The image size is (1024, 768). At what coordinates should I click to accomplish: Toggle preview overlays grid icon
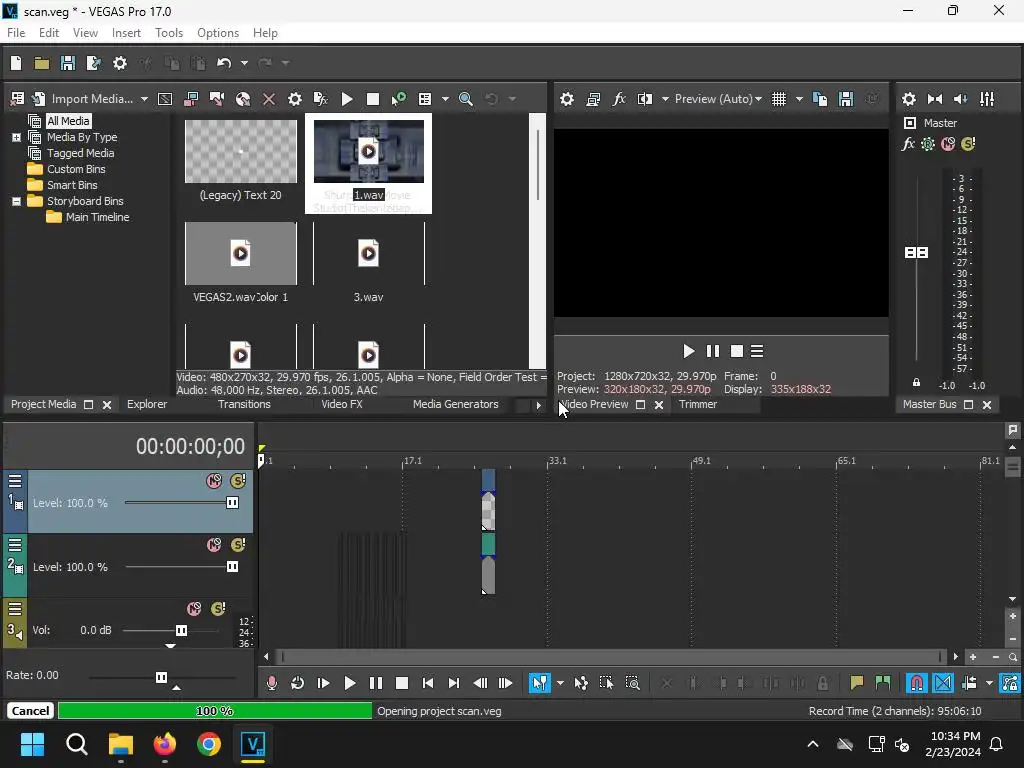click(778, 99)
